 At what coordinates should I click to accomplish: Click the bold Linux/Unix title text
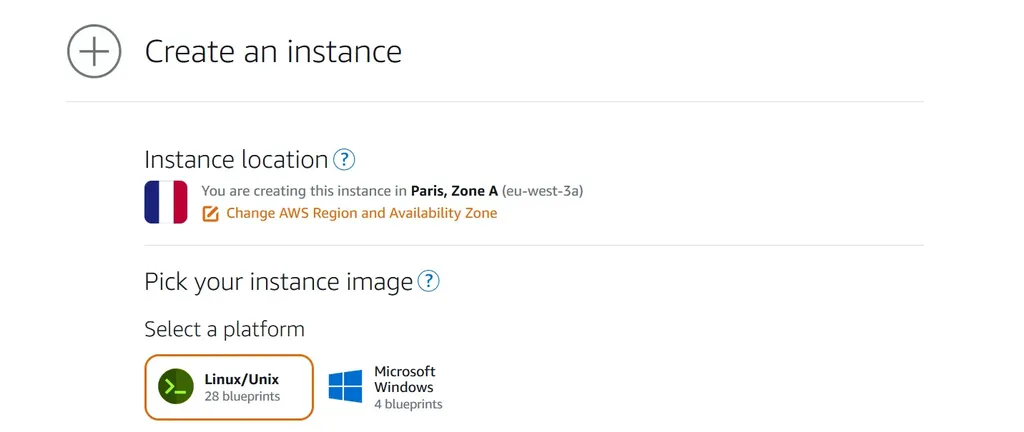pyautogui.click(x=242, y=379)
